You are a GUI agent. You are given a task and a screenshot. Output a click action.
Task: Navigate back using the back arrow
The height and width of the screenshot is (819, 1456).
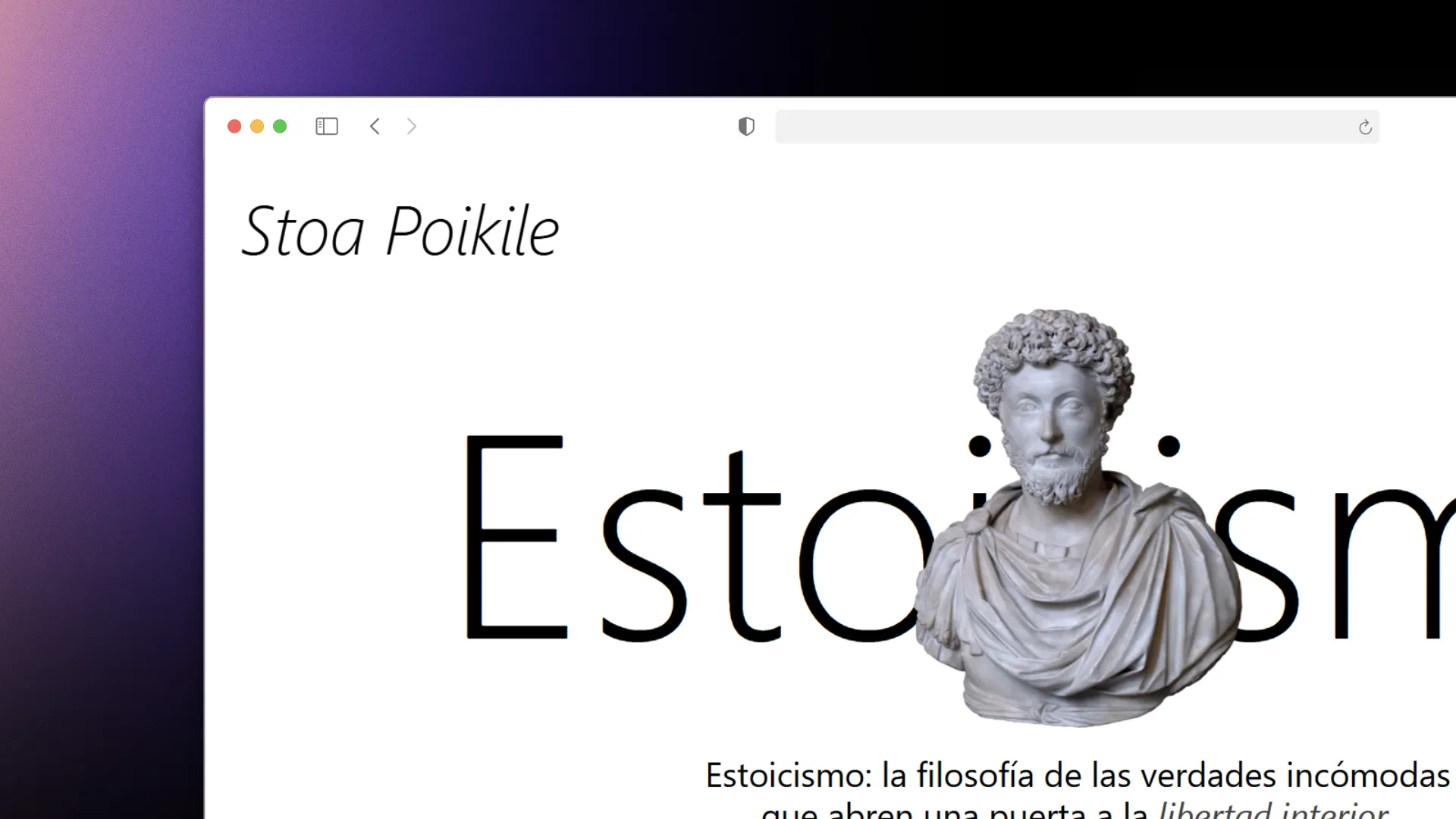[x=375, y=127]
